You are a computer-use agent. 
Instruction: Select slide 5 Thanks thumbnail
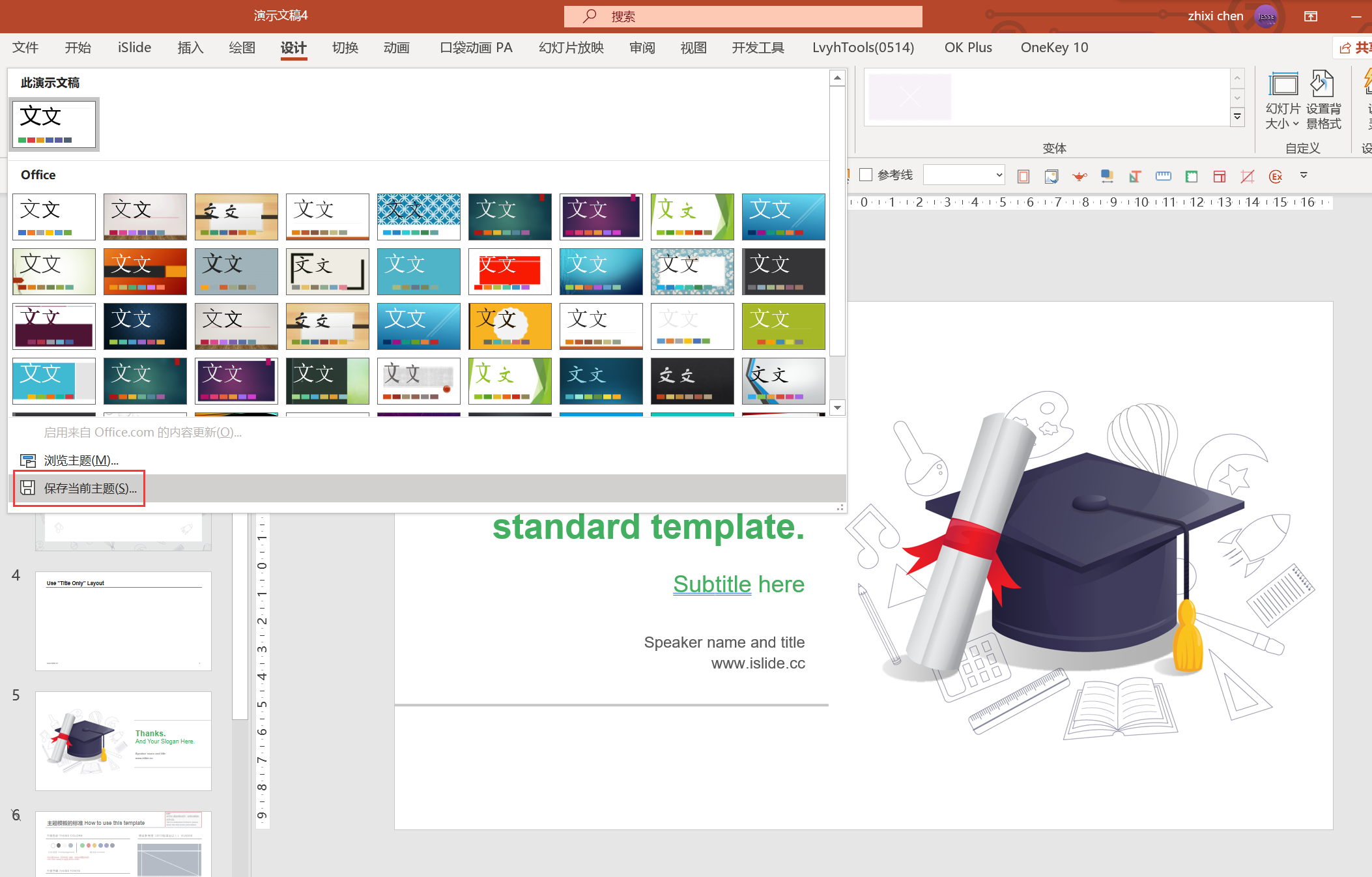click(123, 741)
